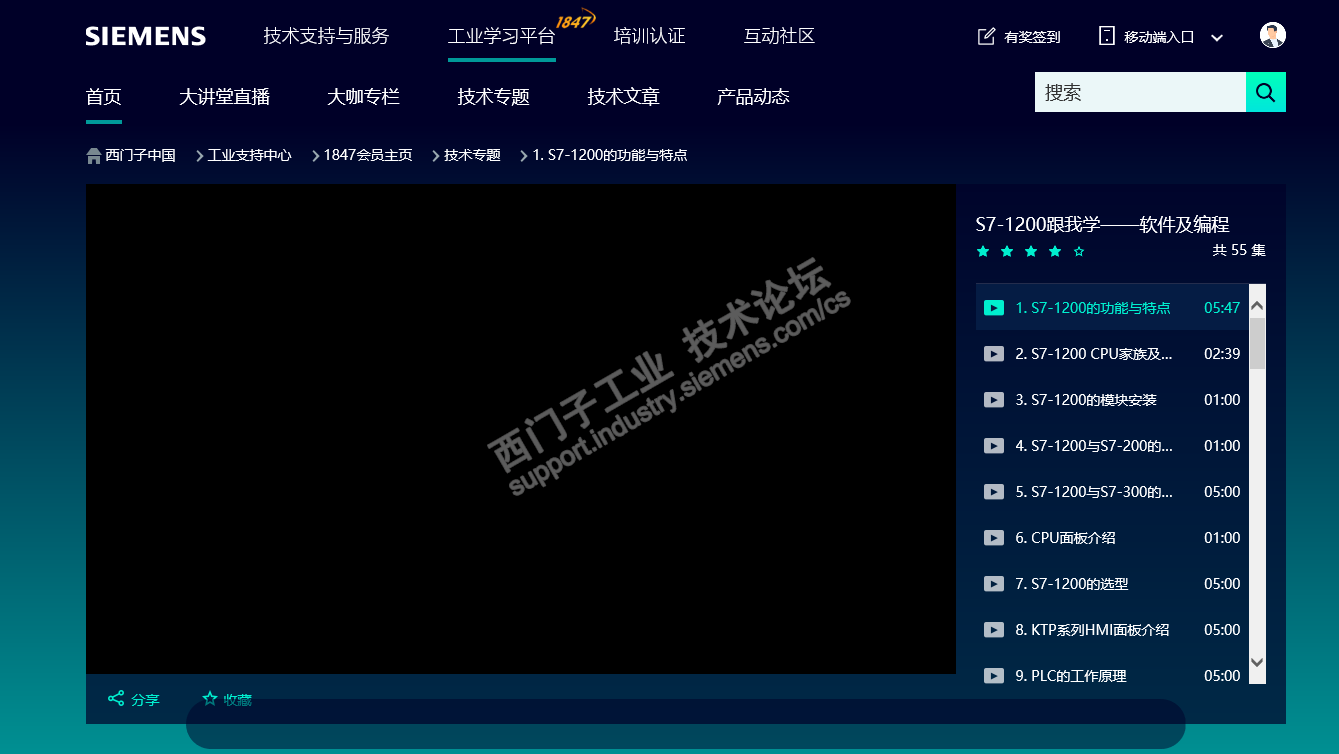
Task: Click play icon for S7-1200的选型
Action: click(x=994, y=584)
